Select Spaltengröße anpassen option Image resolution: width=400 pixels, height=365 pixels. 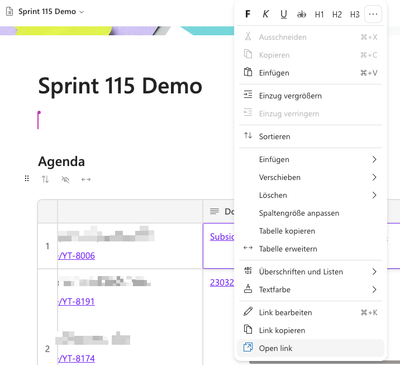pyautogui.click(x=311, y=213)
